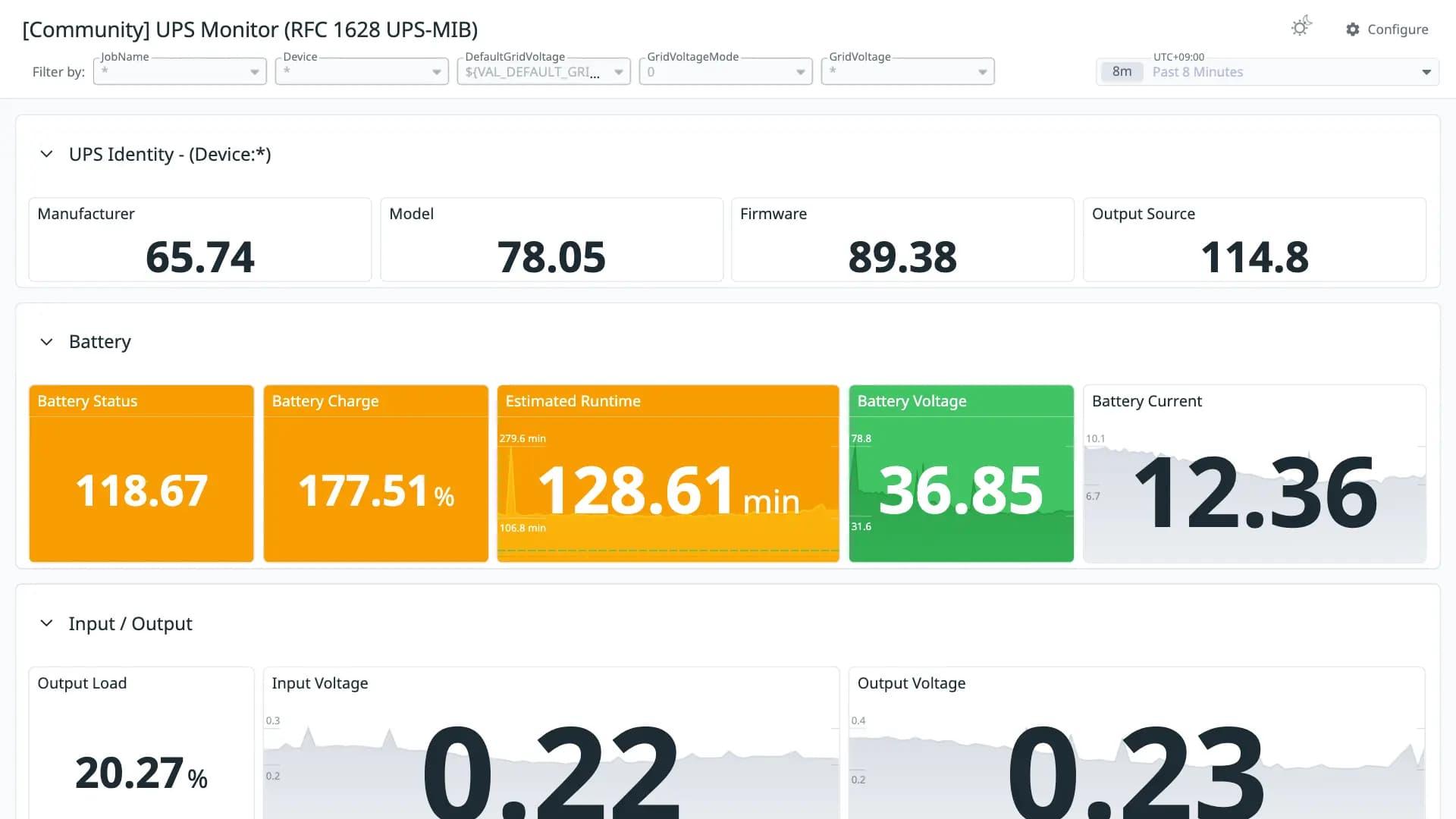Open the GridVoltage filter dropdown
This screenshot has height=819, width=1456.
pyautogui.click(x=908, y=71)
